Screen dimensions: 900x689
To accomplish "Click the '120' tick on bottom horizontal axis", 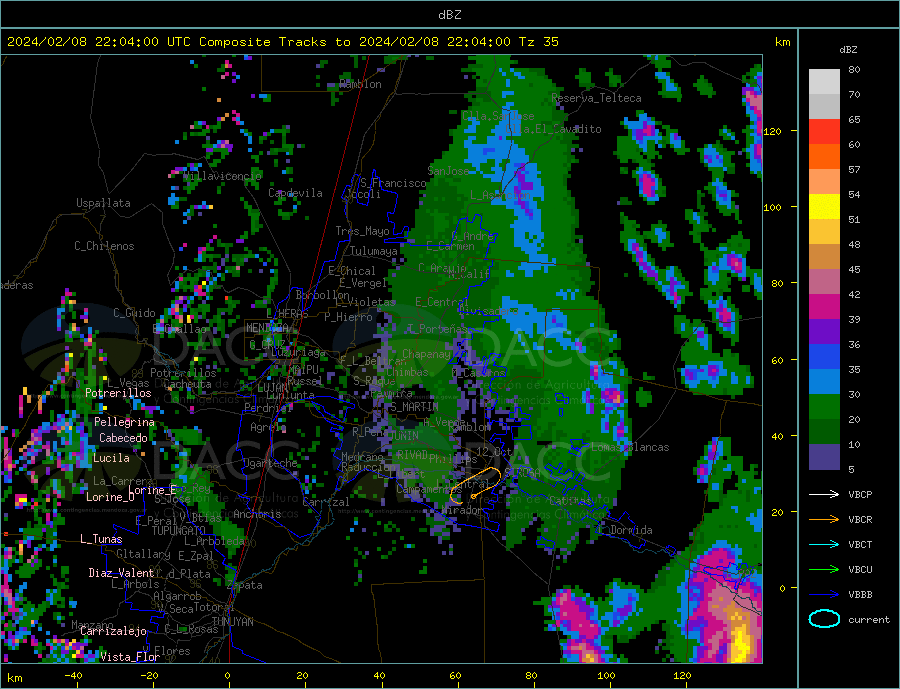I will (x=682, y=676).
